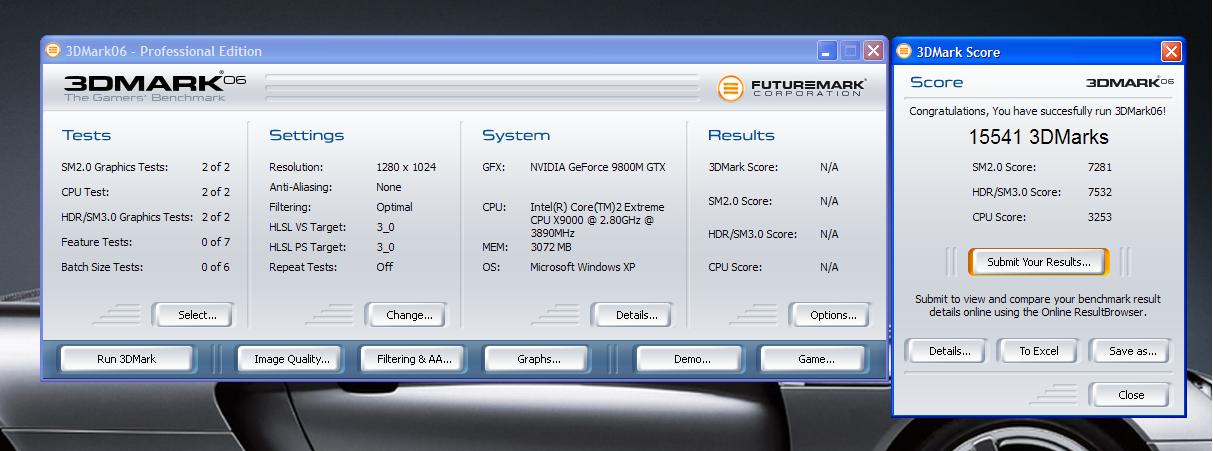Click Close button in Score window
Screen dimensions: 1213x451
(x=1131, y=395)
